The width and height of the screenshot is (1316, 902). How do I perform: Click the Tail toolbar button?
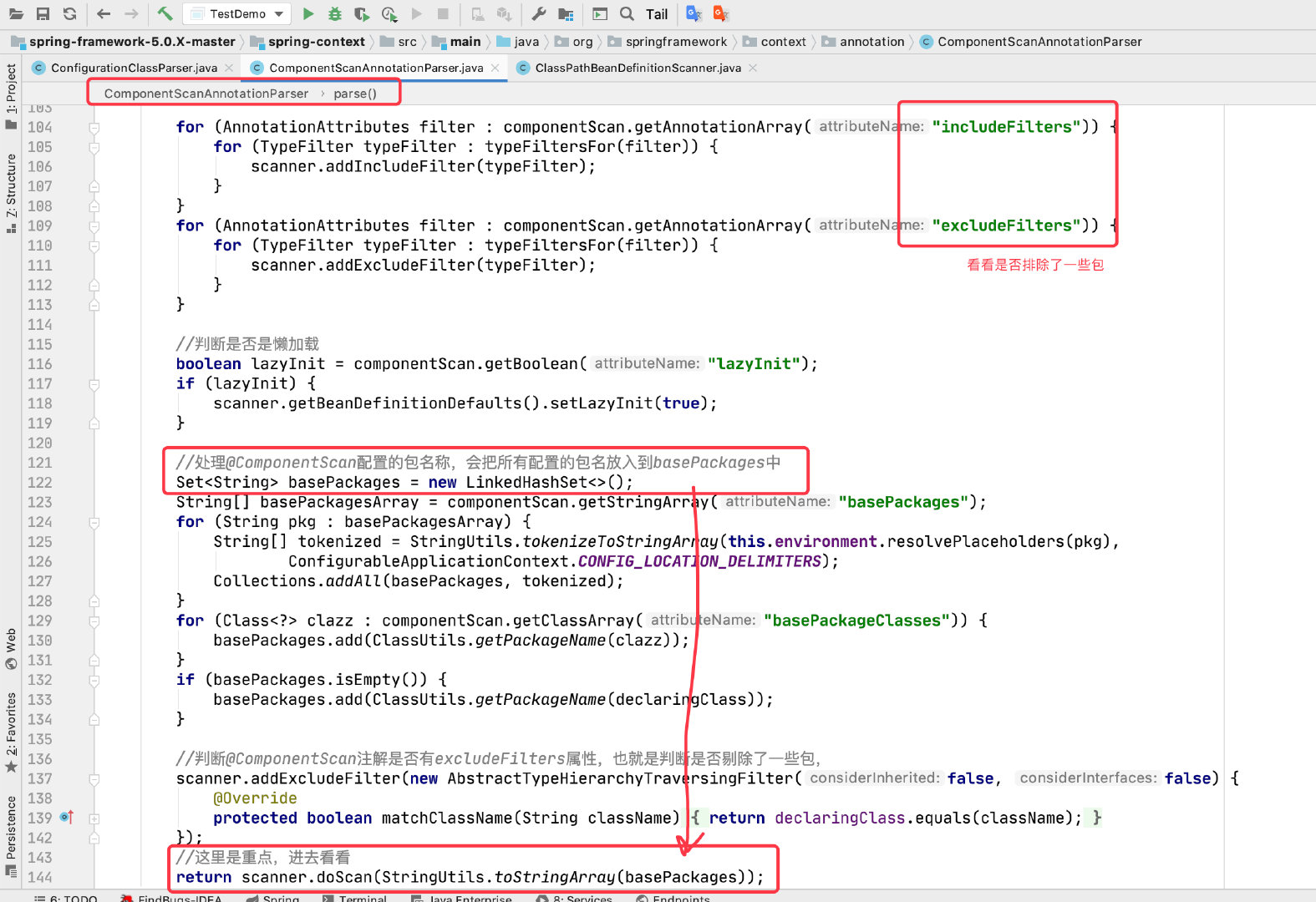click(657, 14)
